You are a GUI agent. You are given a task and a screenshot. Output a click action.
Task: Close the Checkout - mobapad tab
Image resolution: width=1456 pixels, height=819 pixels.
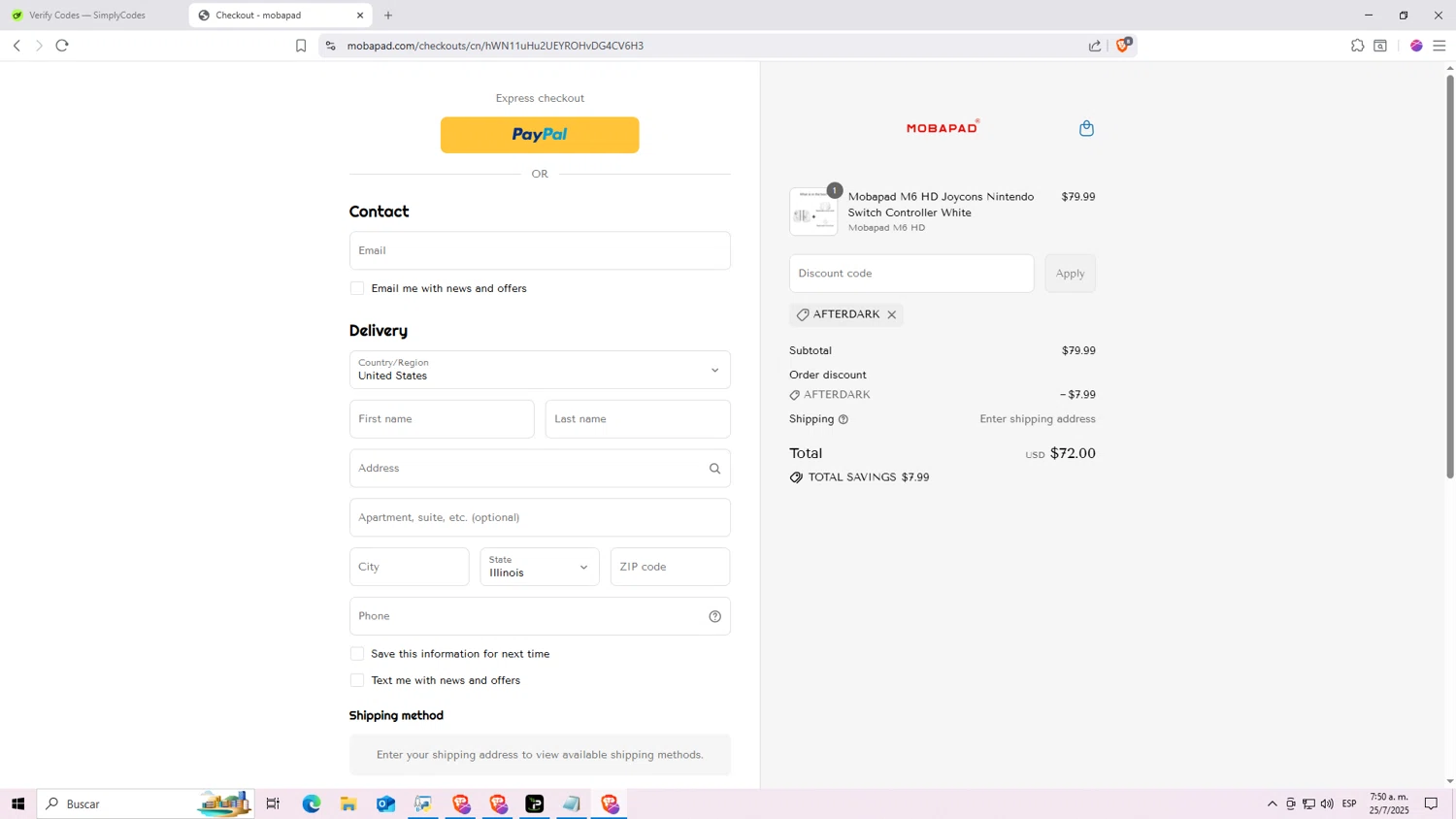[360, 16]
